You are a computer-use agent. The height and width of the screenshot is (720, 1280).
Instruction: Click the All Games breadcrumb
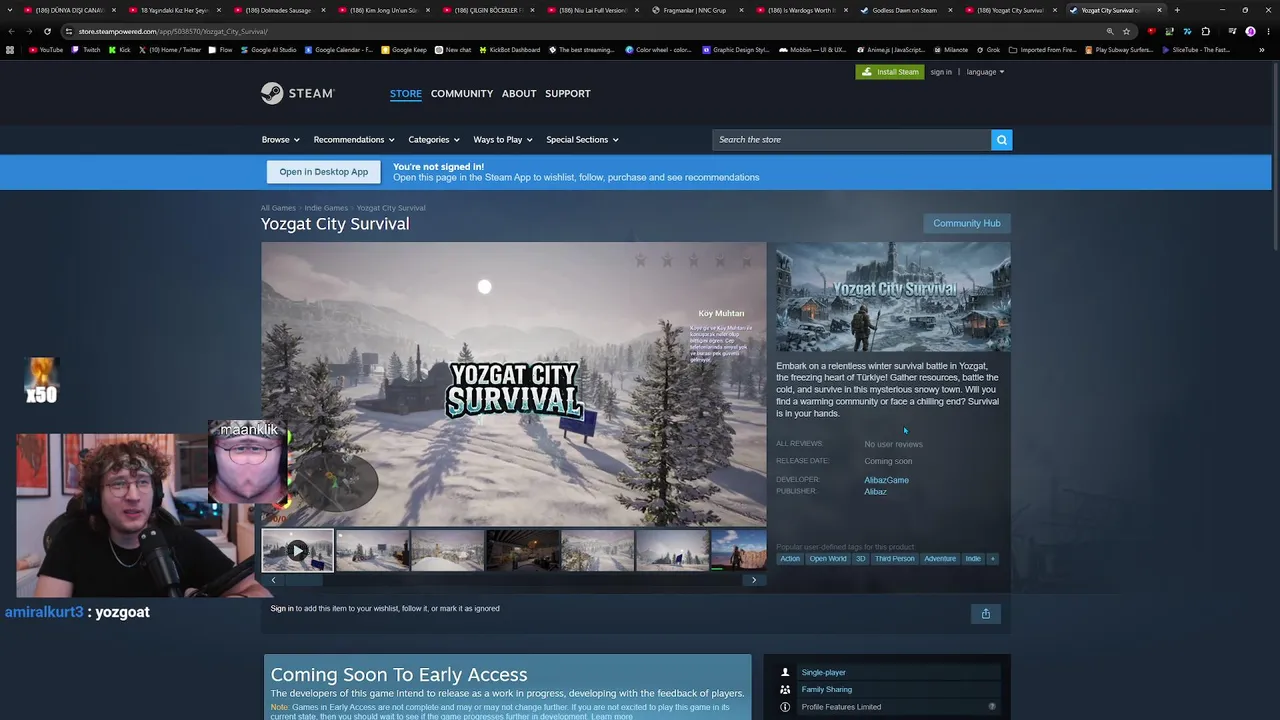point(278,208)
